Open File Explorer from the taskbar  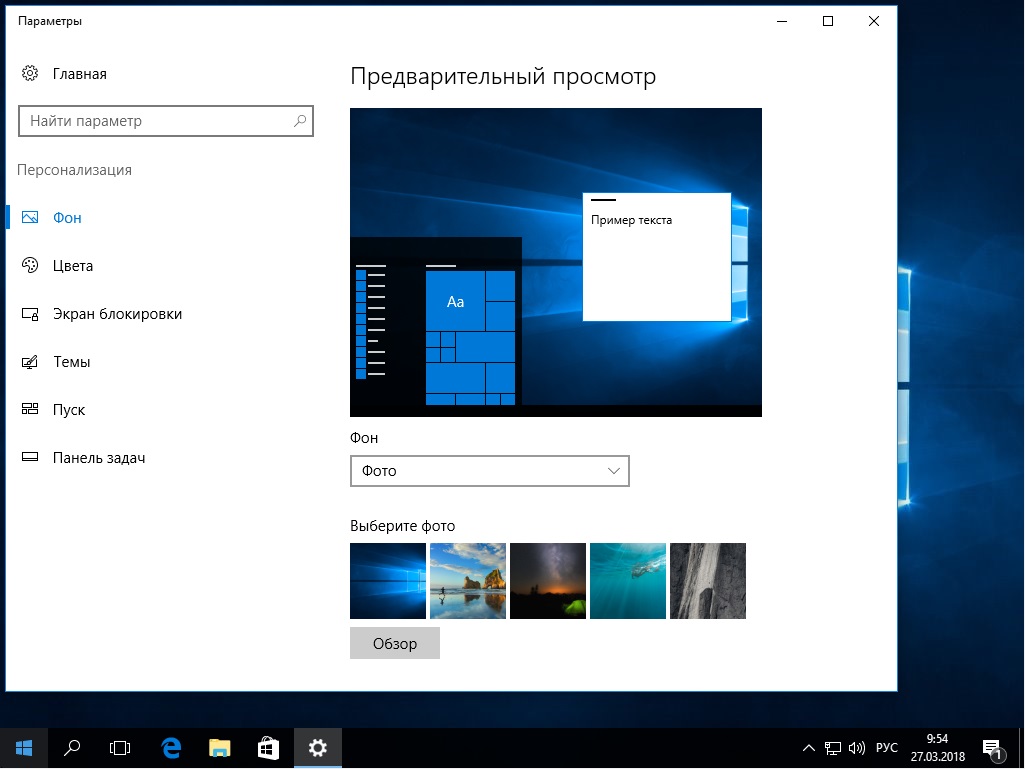coord(220,747)
